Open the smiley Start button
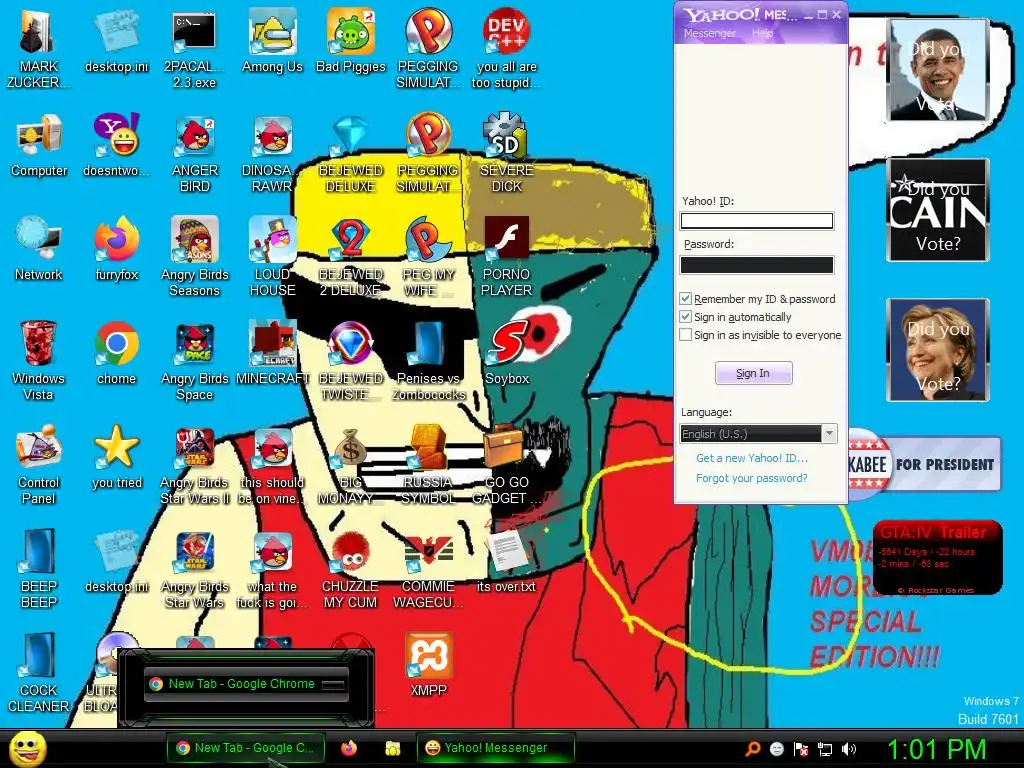Image resolution: width=1024 pixels, height=768 pixels. click(28, 748)
